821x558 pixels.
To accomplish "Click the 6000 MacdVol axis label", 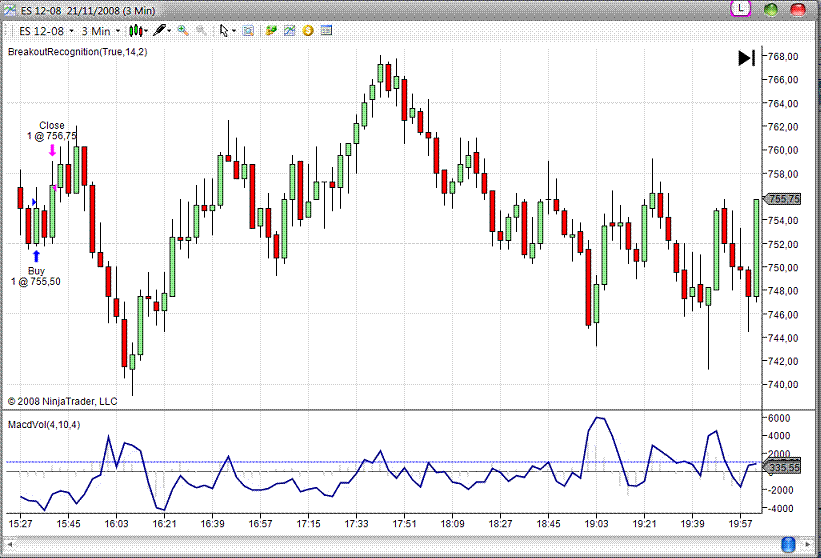I will pos(779,418).
